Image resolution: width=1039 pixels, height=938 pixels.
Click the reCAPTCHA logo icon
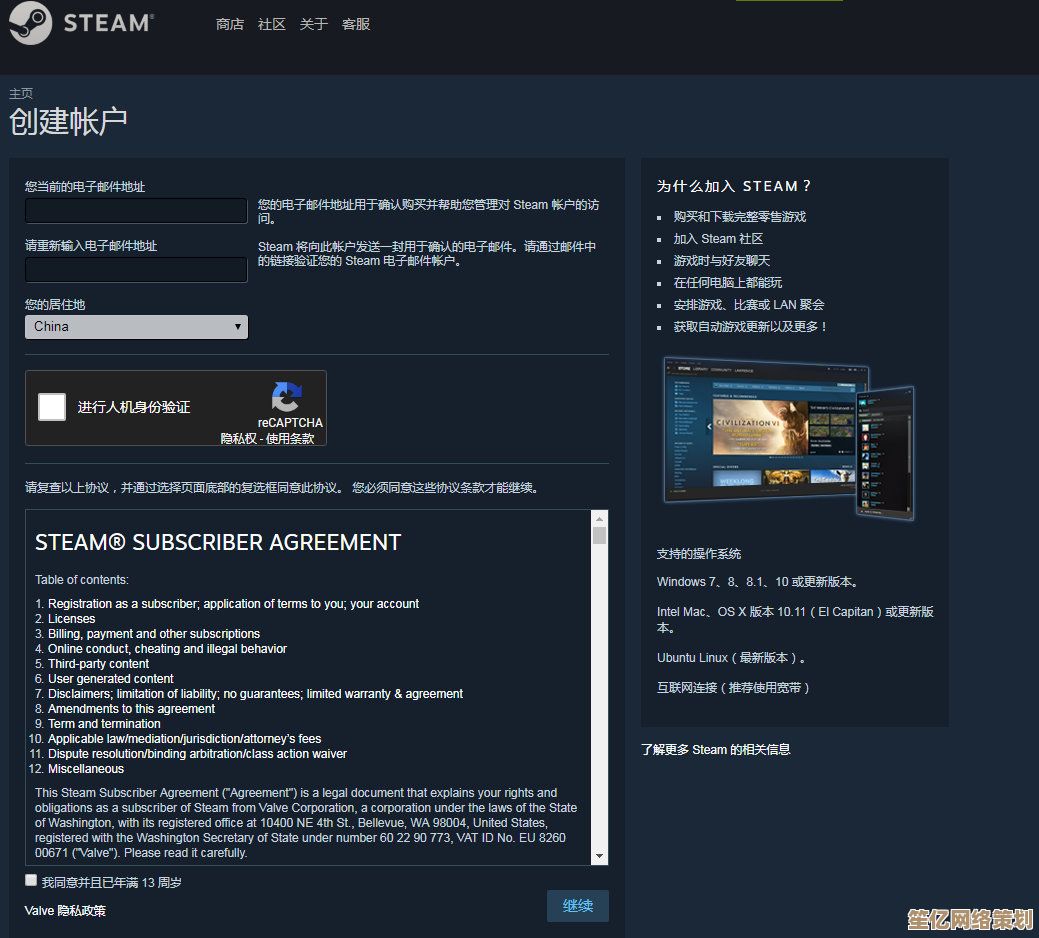tap(286, 397)
